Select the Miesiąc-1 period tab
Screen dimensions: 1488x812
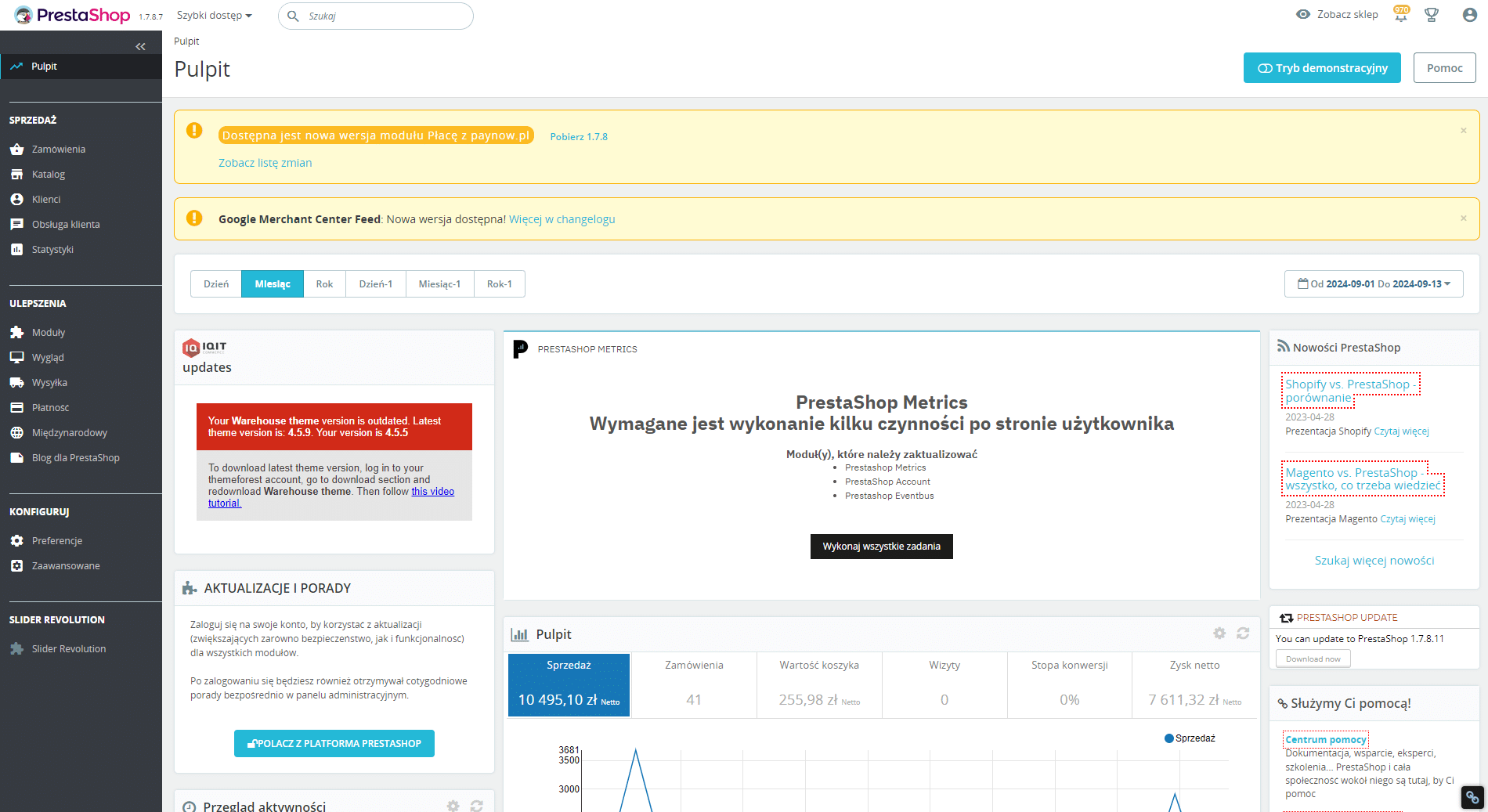tap(440, 284)
